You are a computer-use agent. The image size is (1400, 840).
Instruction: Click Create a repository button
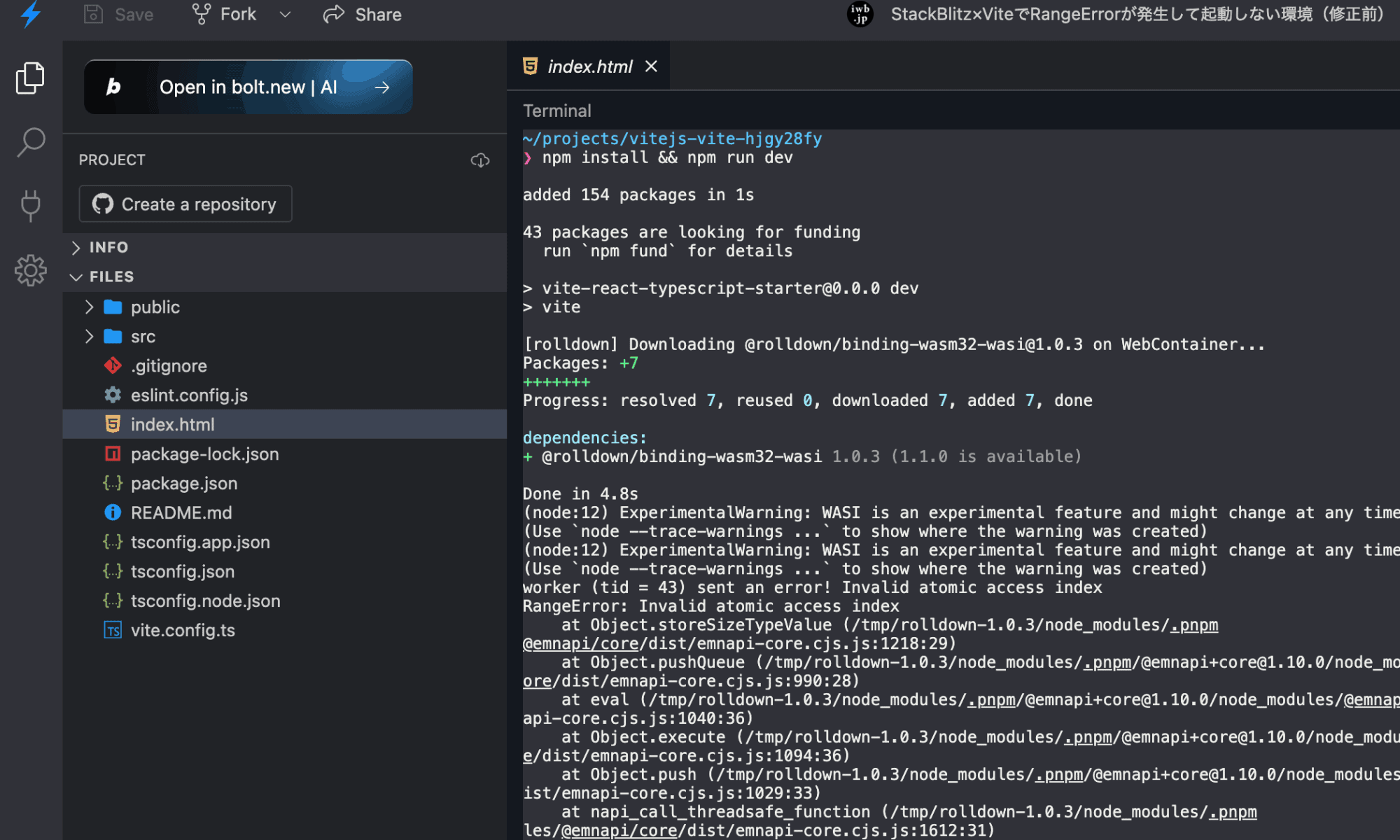185,204
